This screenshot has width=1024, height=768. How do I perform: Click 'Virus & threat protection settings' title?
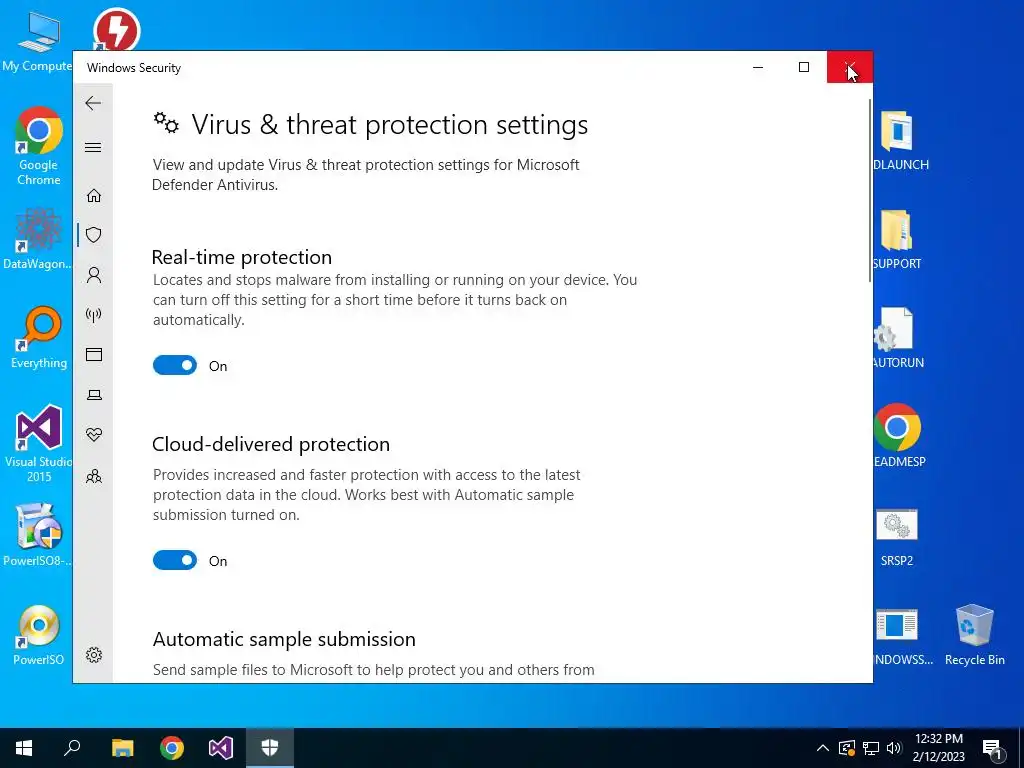[390, 125]
